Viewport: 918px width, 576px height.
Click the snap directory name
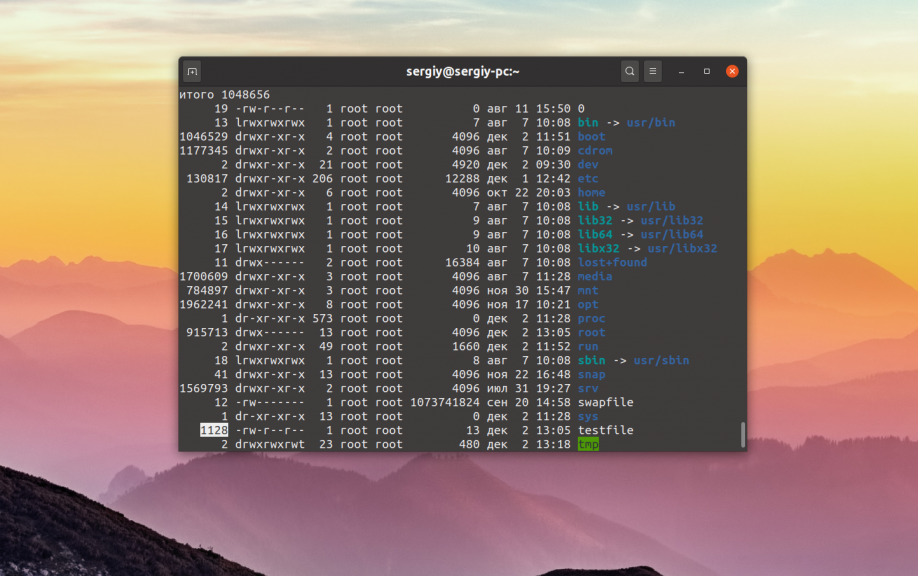click(x=591, y=374)
